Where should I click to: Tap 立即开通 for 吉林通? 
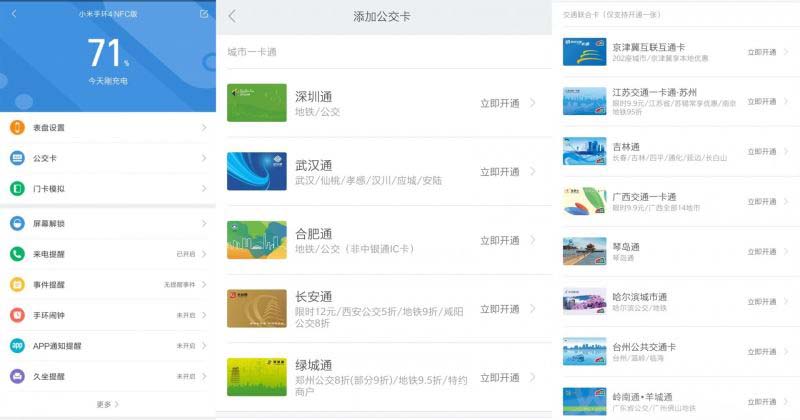pos(762,152)
